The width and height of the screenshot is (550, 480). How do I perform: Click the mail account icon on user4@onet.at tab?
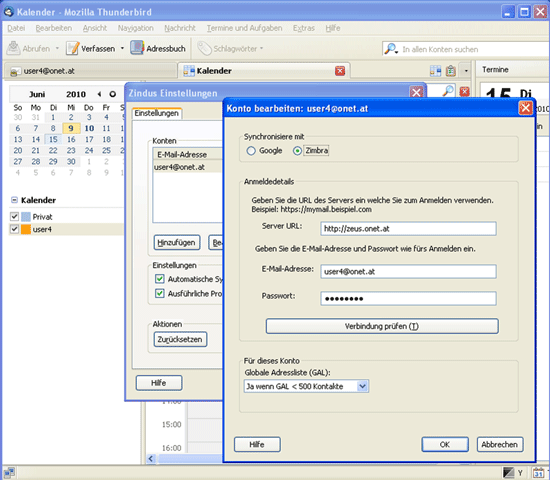(14, 72)
